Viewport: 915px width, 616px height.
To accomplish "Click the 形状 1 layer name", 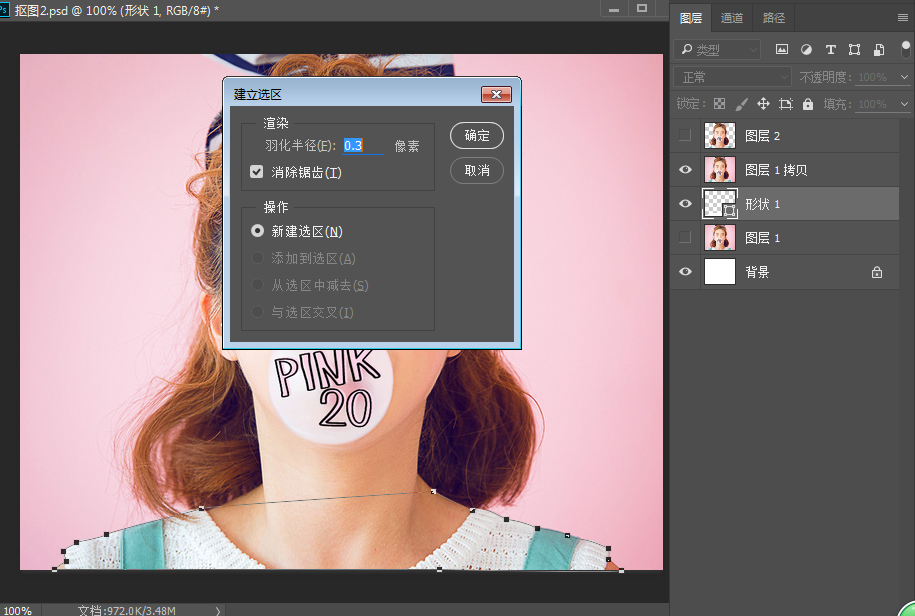I will 762,204.
